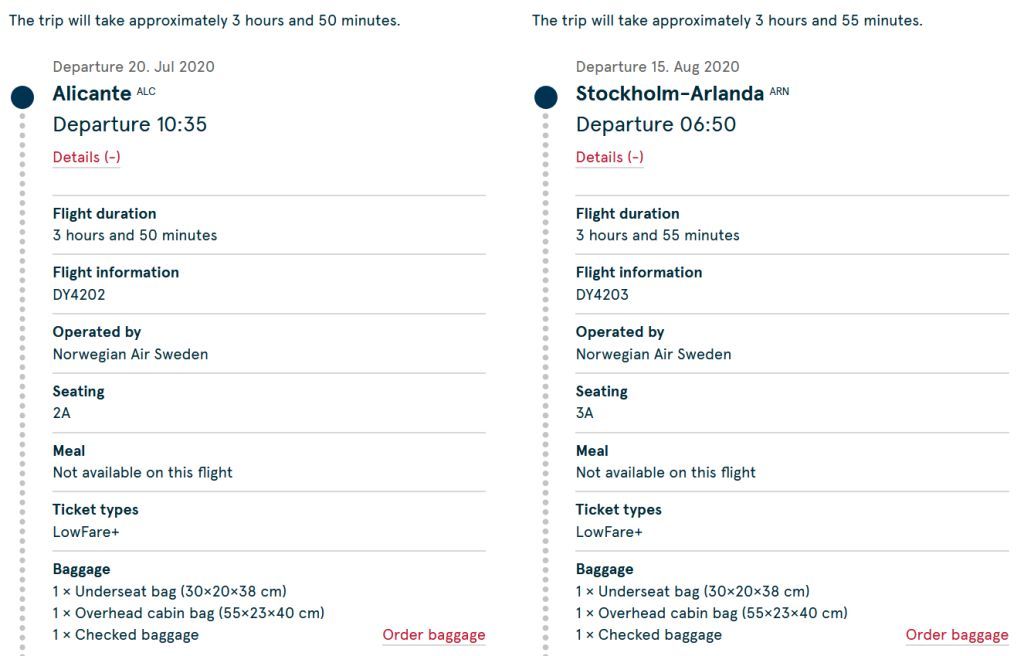This screenshot has width=1024, height=656.
Task: Click the Stockholm-Arlanda departure timeline dot
Action: point(545,97)
